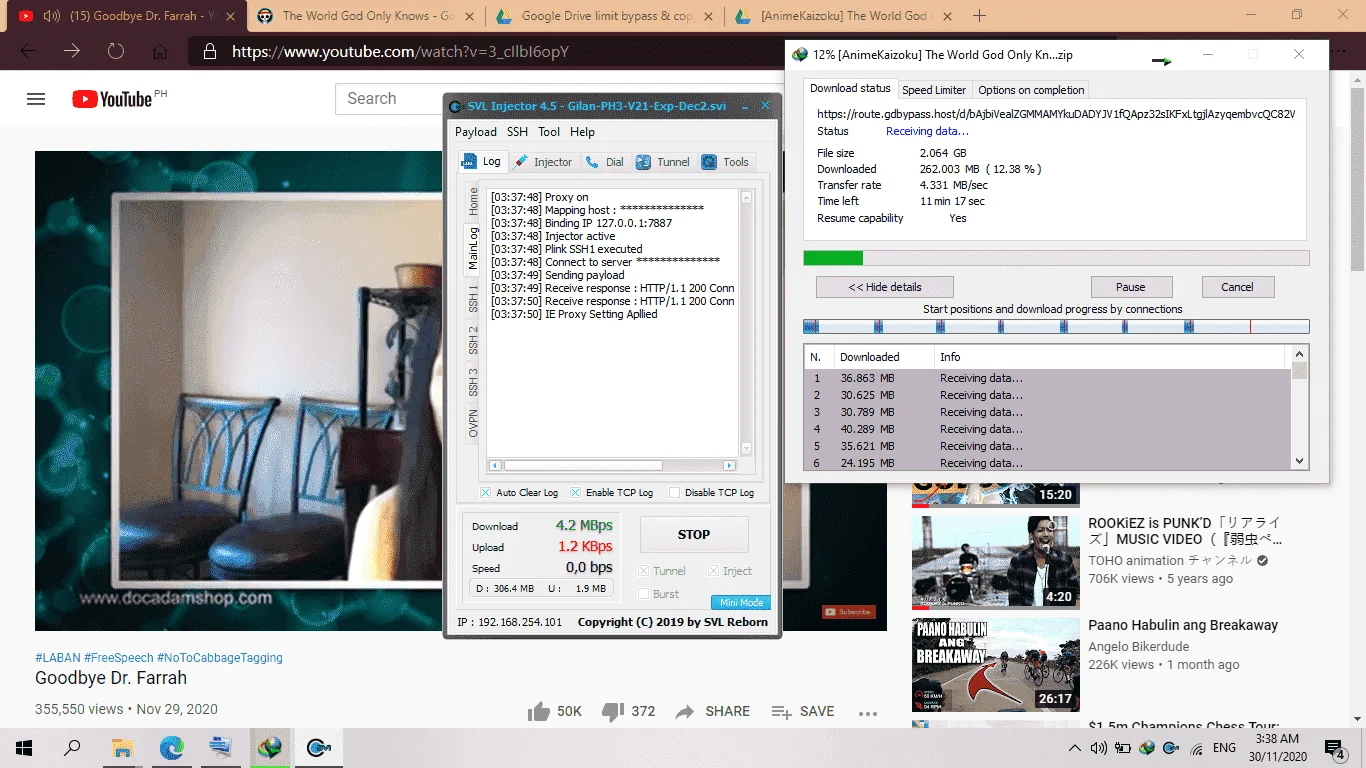Open the Speed Limiter tab in IDM
Viewport: 1366px width, 768px height.
pos(934,90)
